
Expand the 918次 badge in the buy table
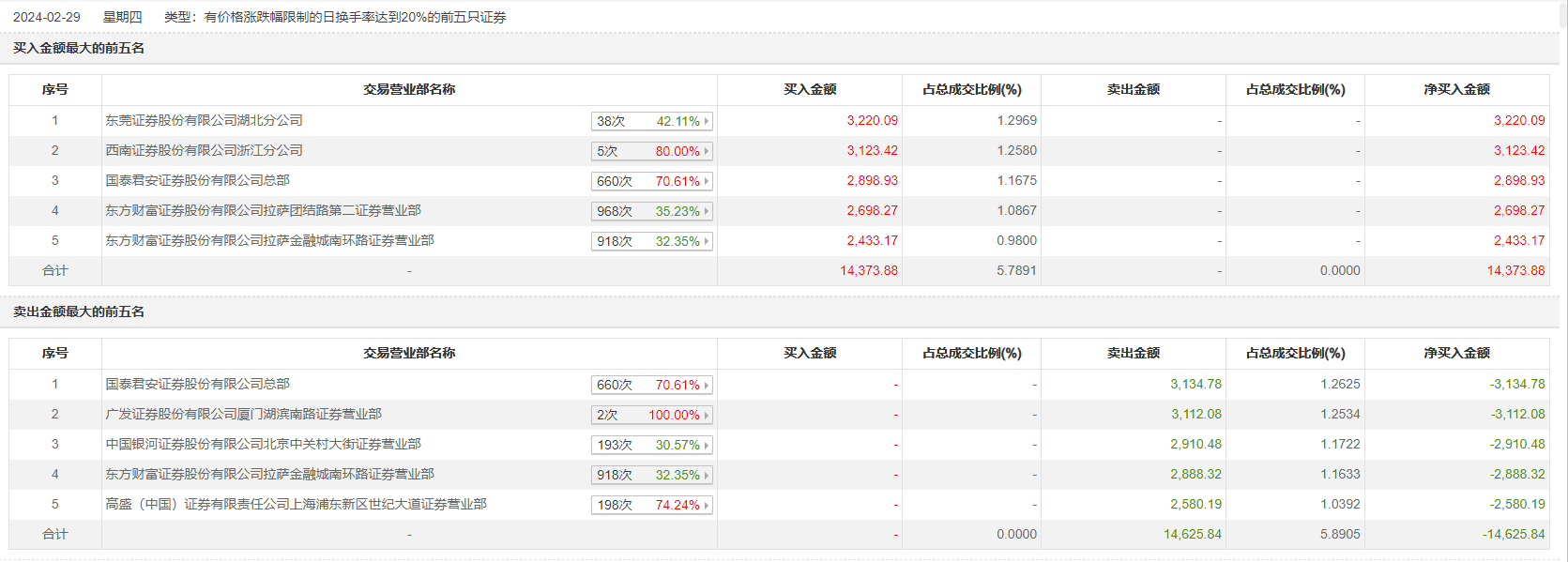tap(651, 241)
